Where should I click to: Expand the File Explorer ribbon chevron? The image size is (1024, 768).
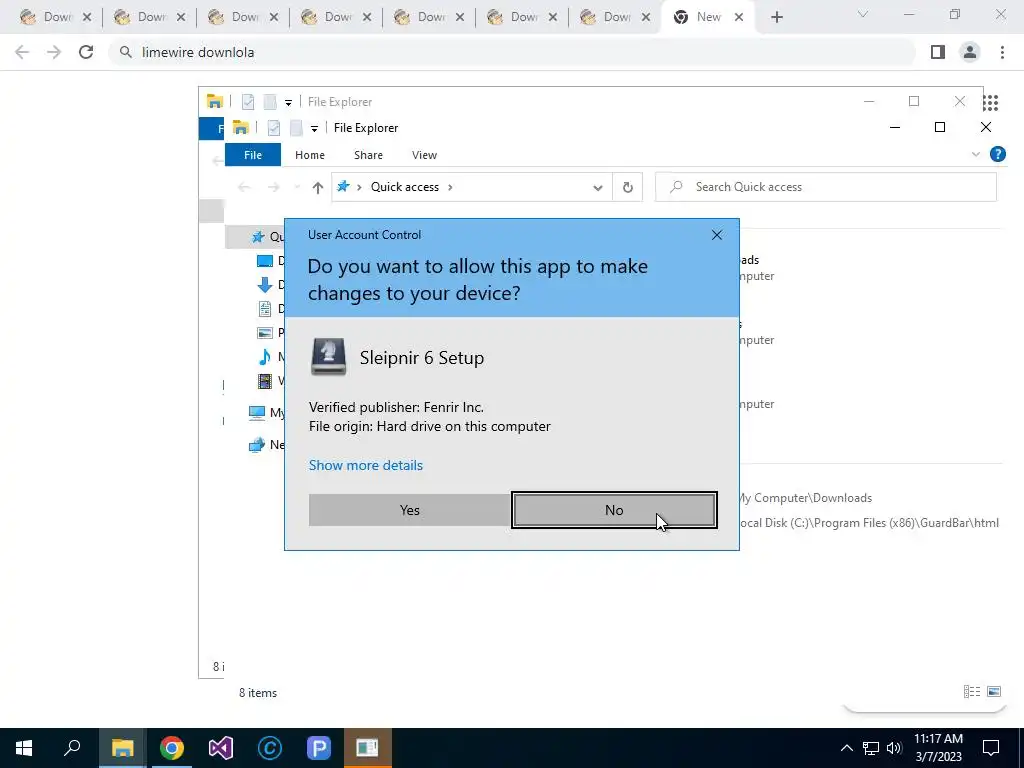click(x=976, y=155)
